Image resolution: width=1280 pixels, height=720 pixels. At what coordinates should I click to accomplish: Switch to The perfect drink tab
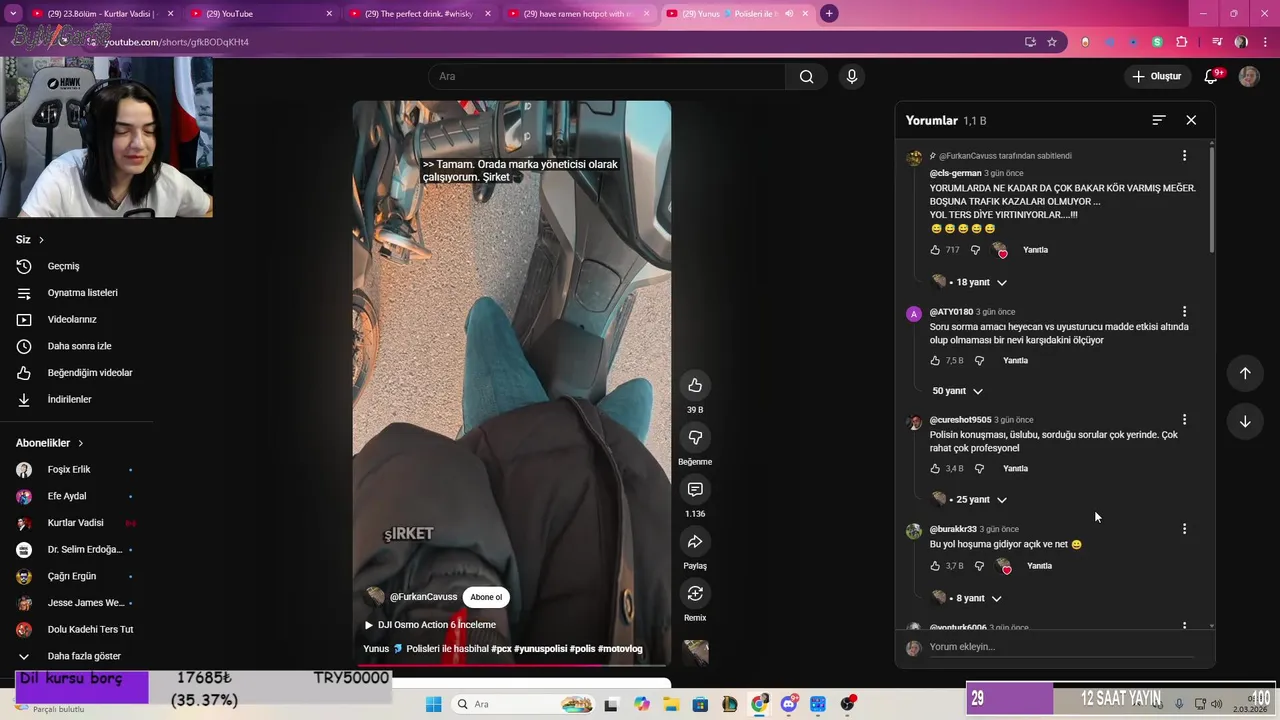[421, 14]
